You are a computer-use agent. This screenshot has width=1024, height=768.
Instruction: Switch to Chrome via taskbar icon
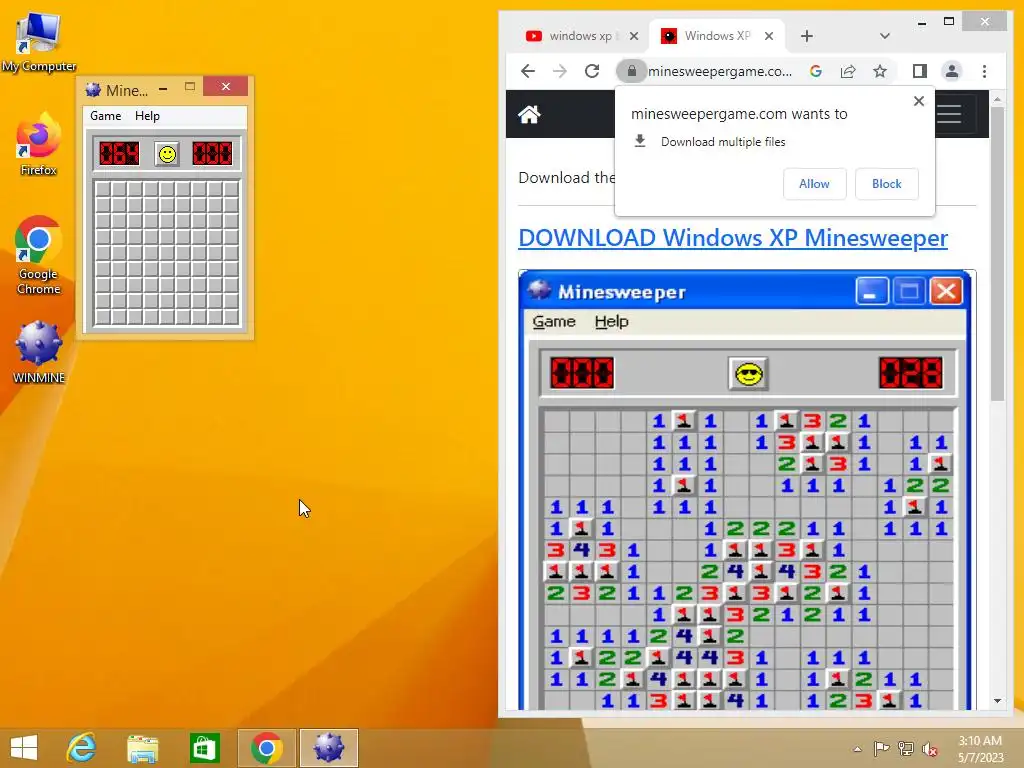[266, 748]
